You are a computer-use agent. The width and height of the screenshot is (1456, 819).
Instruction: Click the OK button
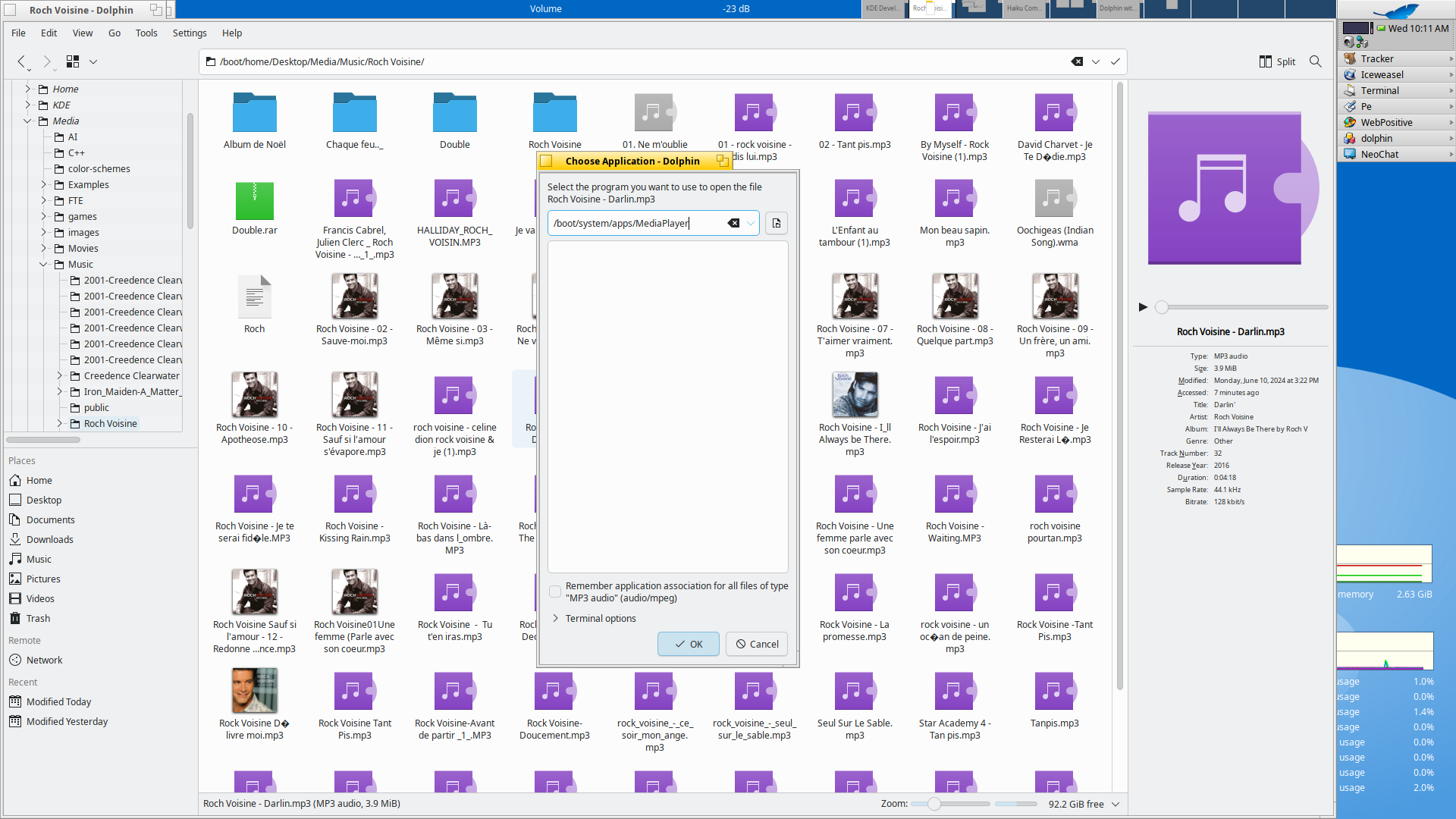click(x=688, y=644)
